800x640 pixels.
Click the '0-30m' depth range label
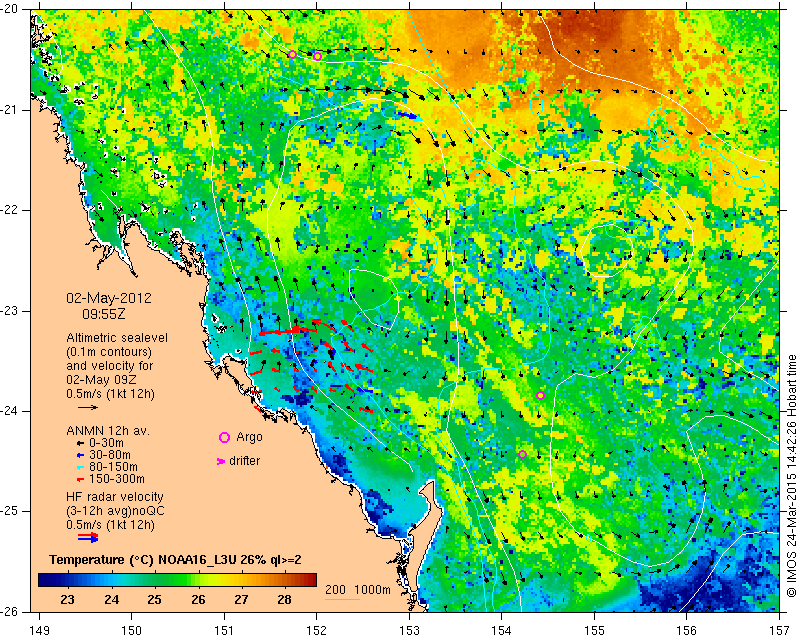point(106,443)
